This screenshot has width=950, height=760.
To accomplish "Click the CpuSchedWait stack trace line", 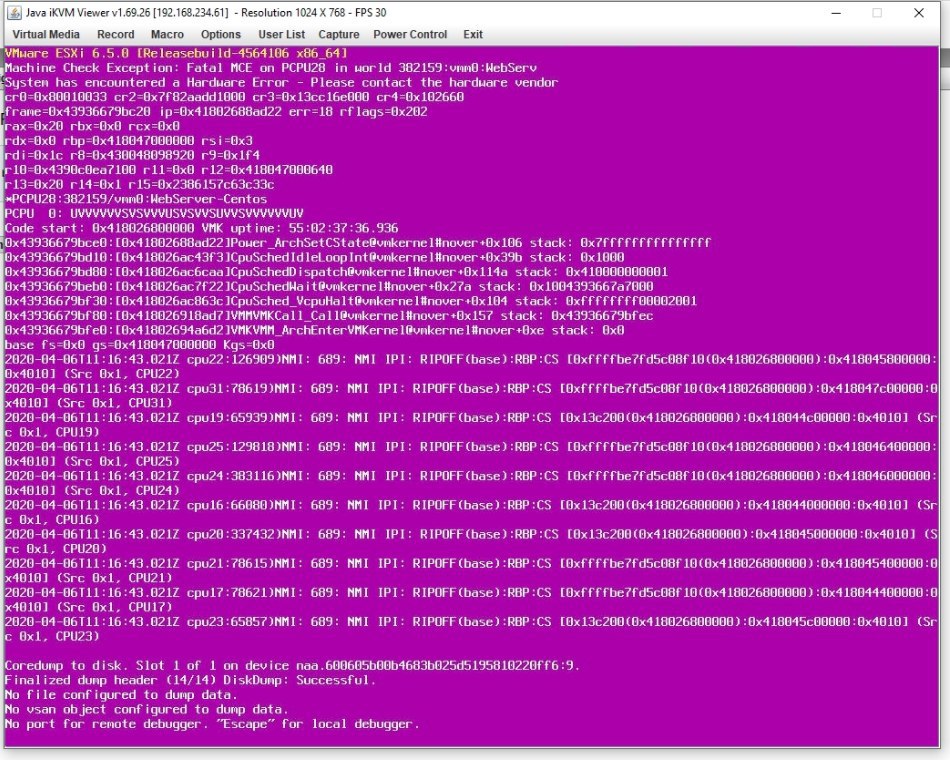I will coord(329,286).
